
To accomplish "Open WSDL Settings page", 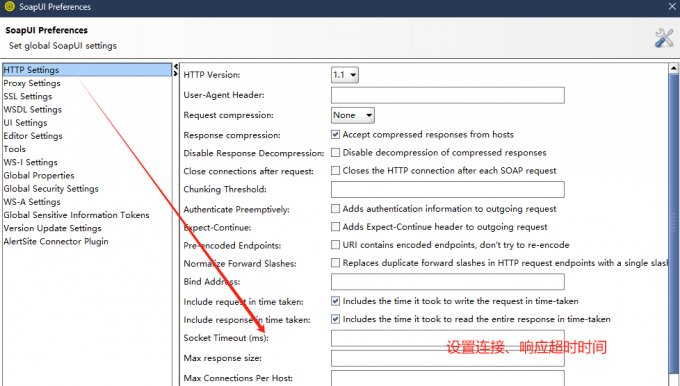I will point(33,110).
